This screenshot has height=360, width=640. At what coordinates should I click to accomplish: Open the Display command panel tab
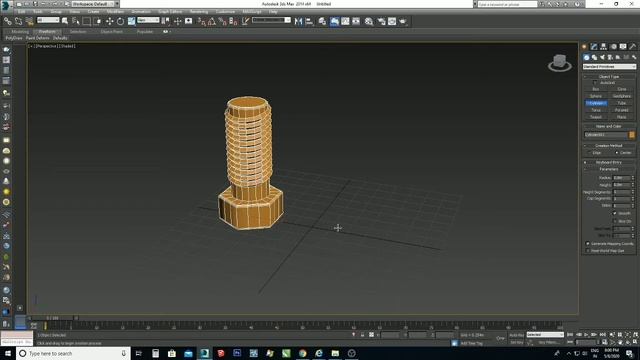click(623, 47)
